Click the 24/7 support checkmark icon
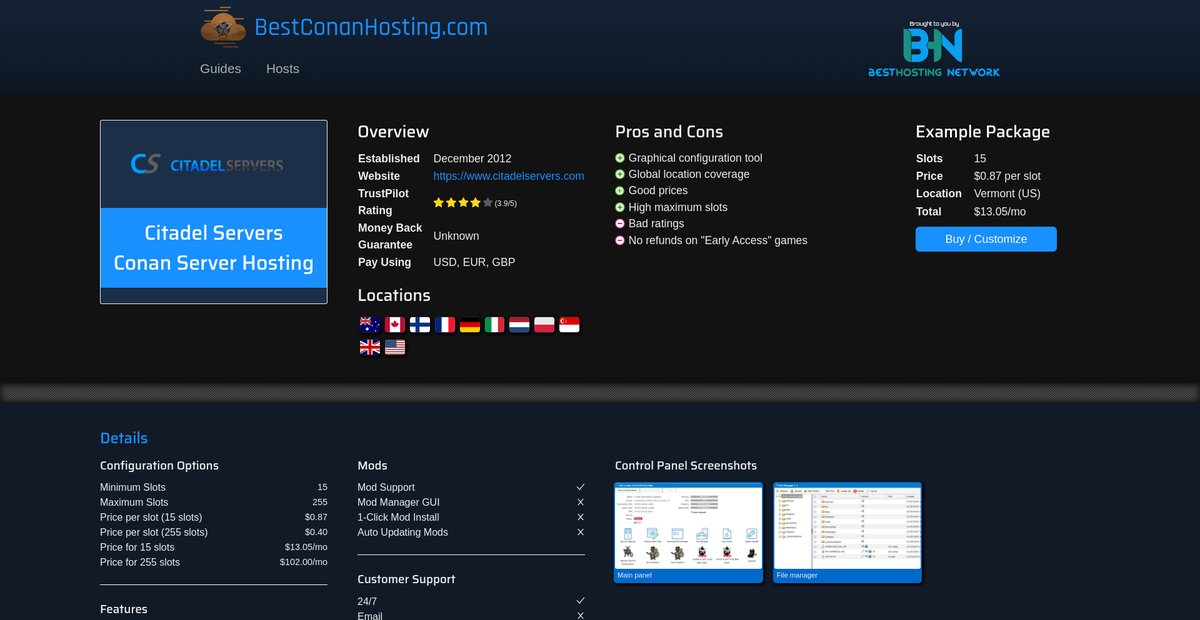The width and height of the screenshot is (1200, 620). (x=580, y=601)
